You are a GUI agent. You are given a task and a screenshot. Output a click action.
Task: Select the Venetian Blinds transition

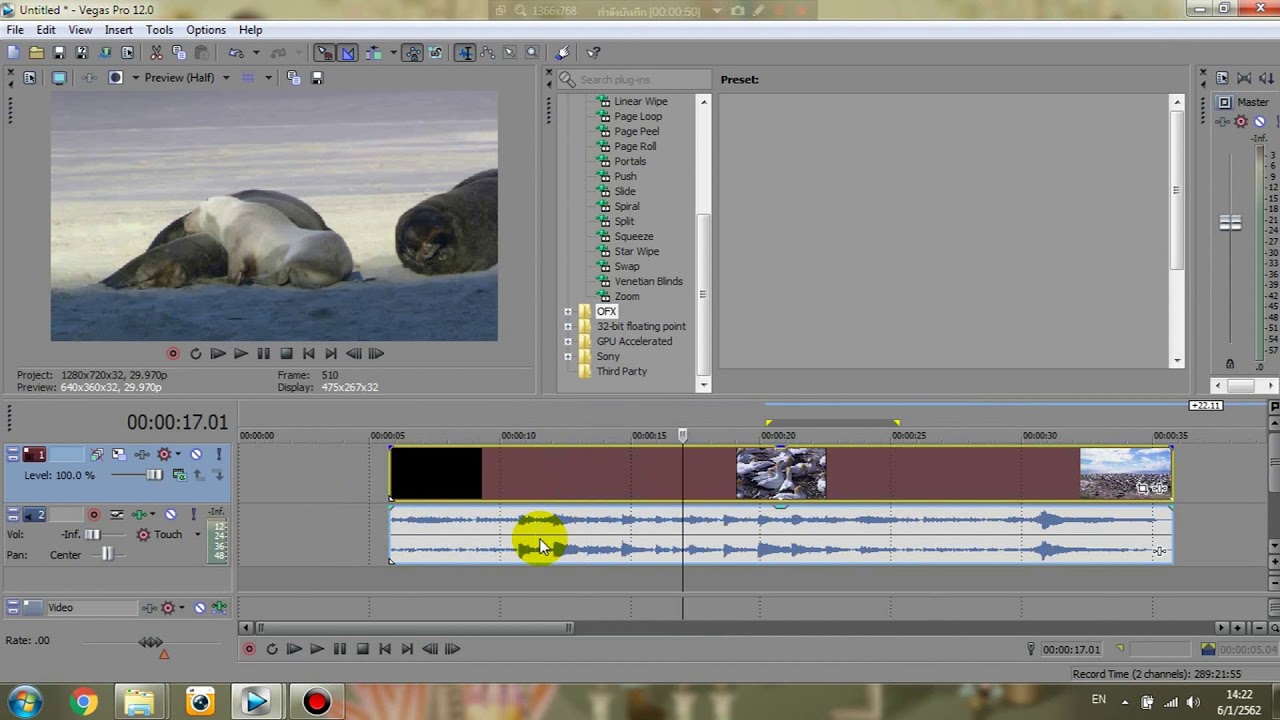[x=648, y=281]
